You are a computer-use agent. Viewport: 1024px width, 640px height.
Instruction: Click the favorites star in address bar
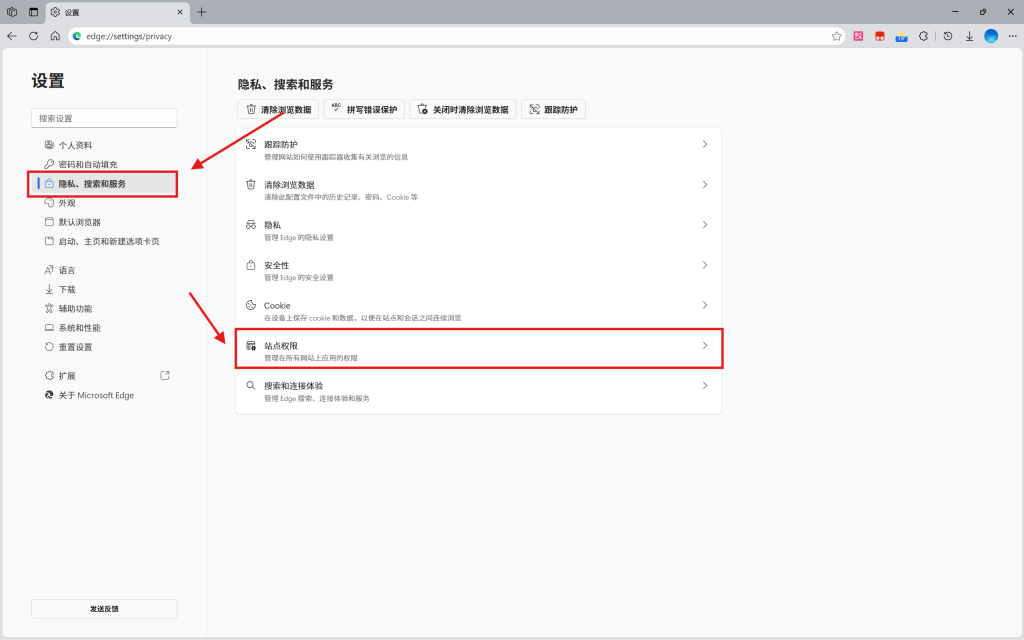pos(837,36)
